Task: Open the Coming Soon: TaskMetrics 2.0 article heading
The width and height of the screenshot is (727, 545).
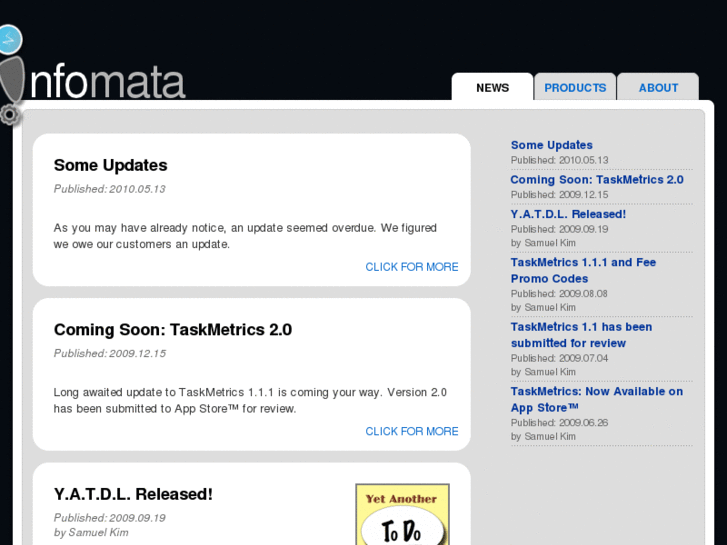Action: coord(173,329)
